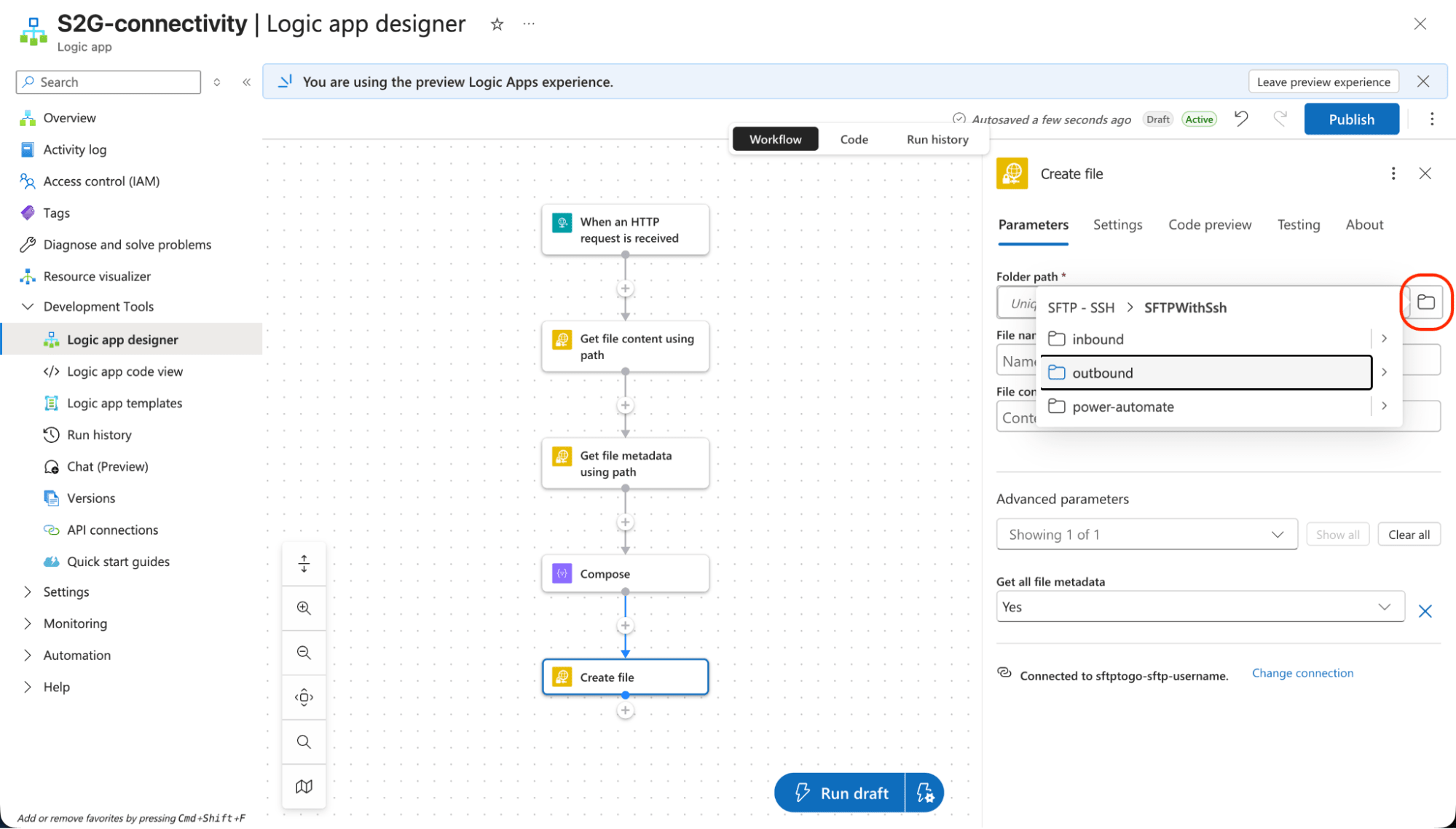This screenshot has height=829, width=1456.
Task: Toggle canvas collapse/expand vertical arrows icon
Action: coord(304,563)
